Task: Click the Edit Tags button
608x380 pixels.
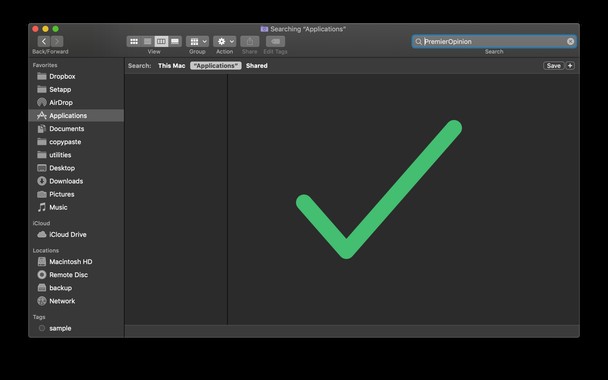Action: click(x=275, y=41)
